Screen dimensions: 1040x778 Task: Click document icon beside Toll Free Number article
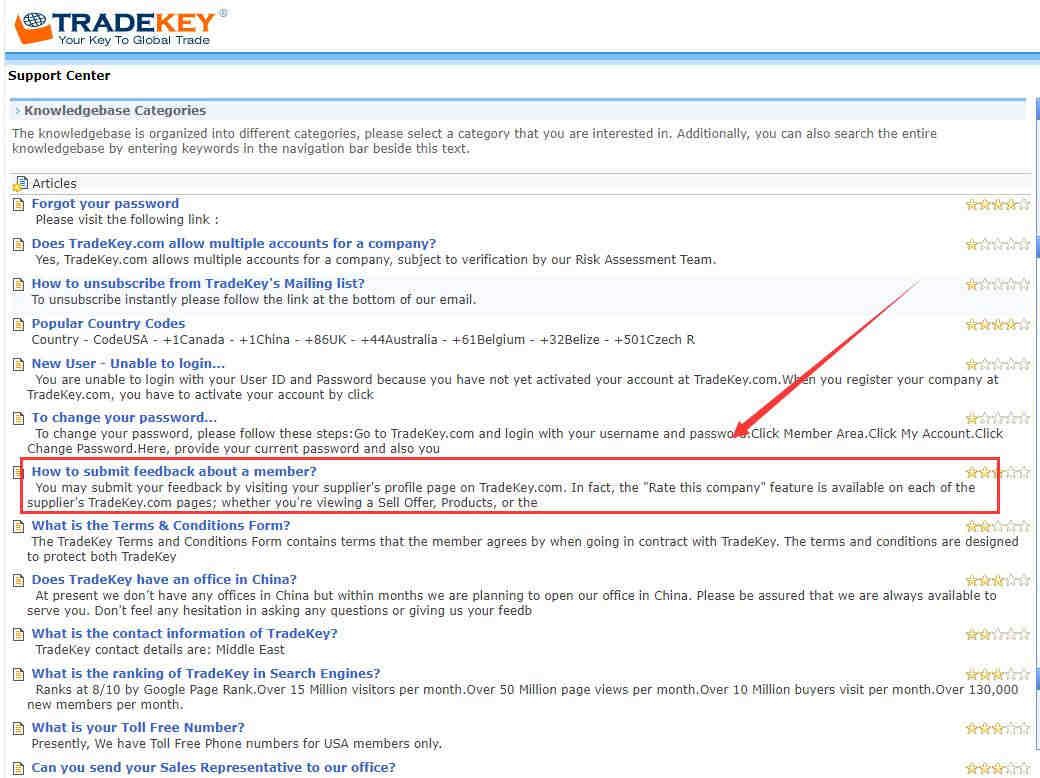click(19, 728)
